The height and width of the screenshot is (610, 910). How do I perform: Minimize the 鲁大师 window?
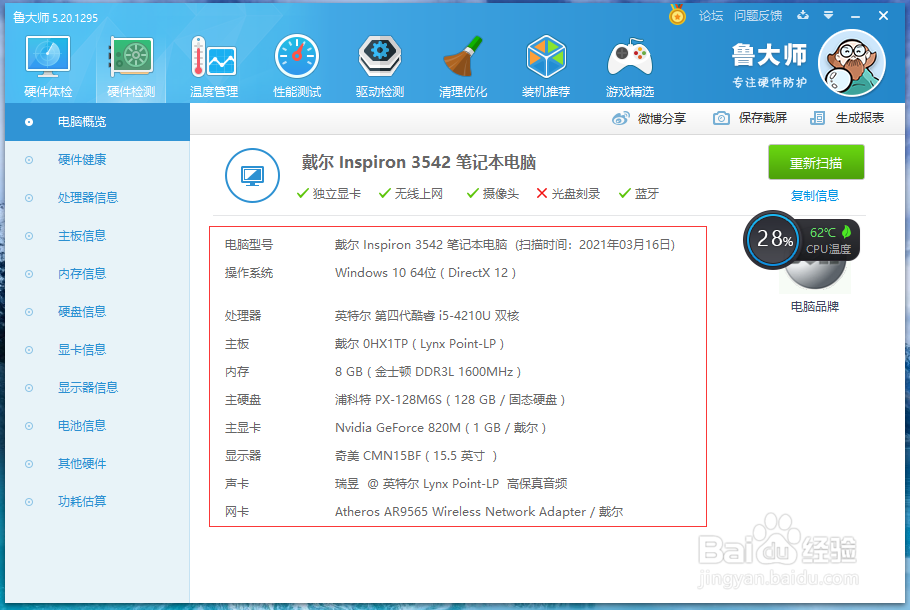(x=855, y=17)
